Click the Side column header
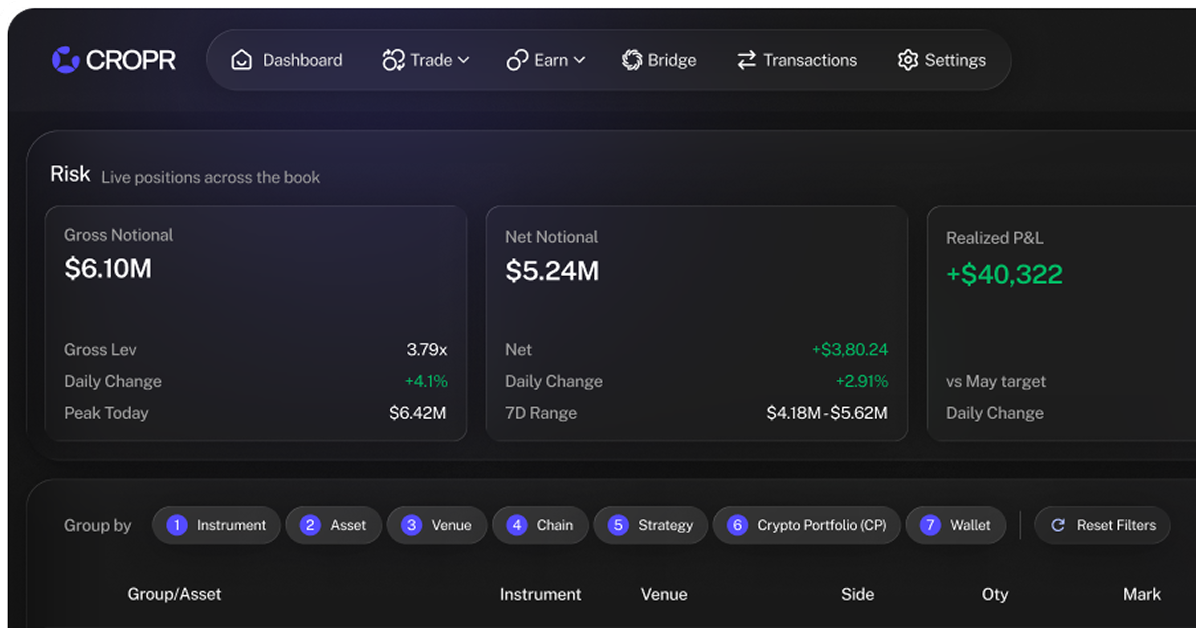Viewport: 1196px width, 628px height. [857, 594]
